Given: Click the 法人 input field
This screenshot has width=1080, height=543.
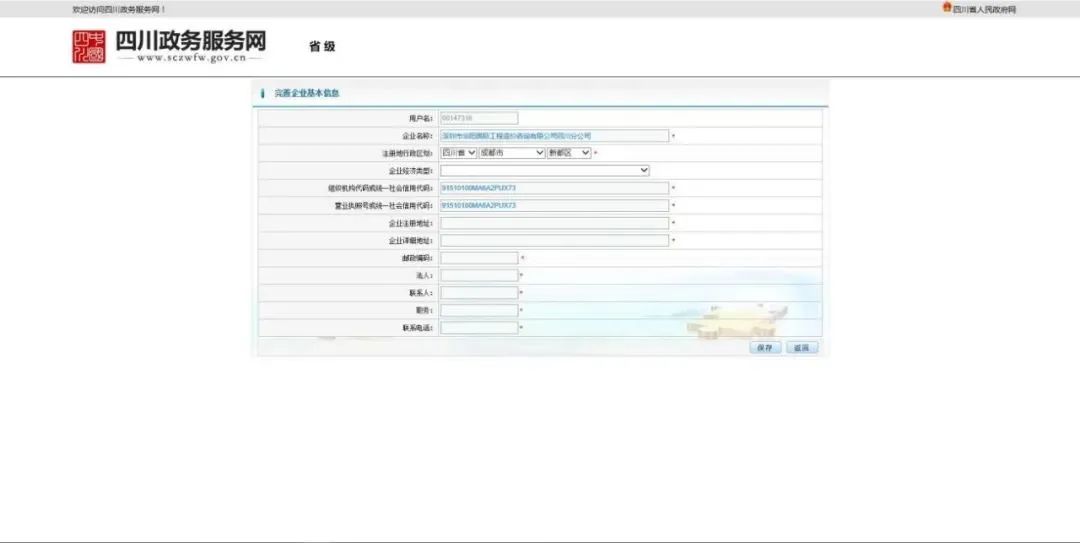Looking at the screenshot, I should pyautogui.click(x=479, y=275).
